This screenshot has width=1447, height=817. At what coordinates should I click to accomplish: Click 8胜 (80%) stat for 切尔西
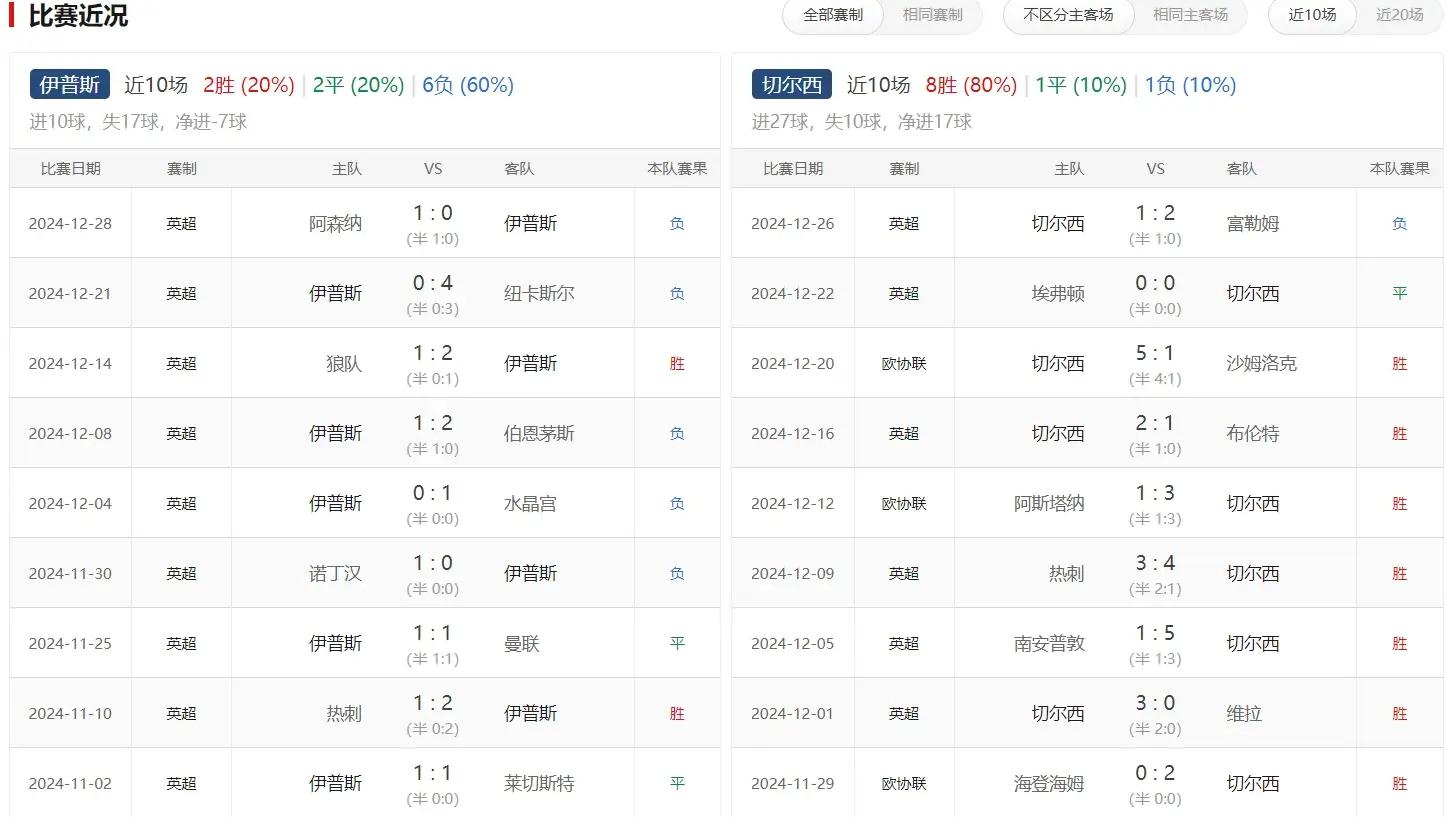pyautogui.click(x=971, y=85)
